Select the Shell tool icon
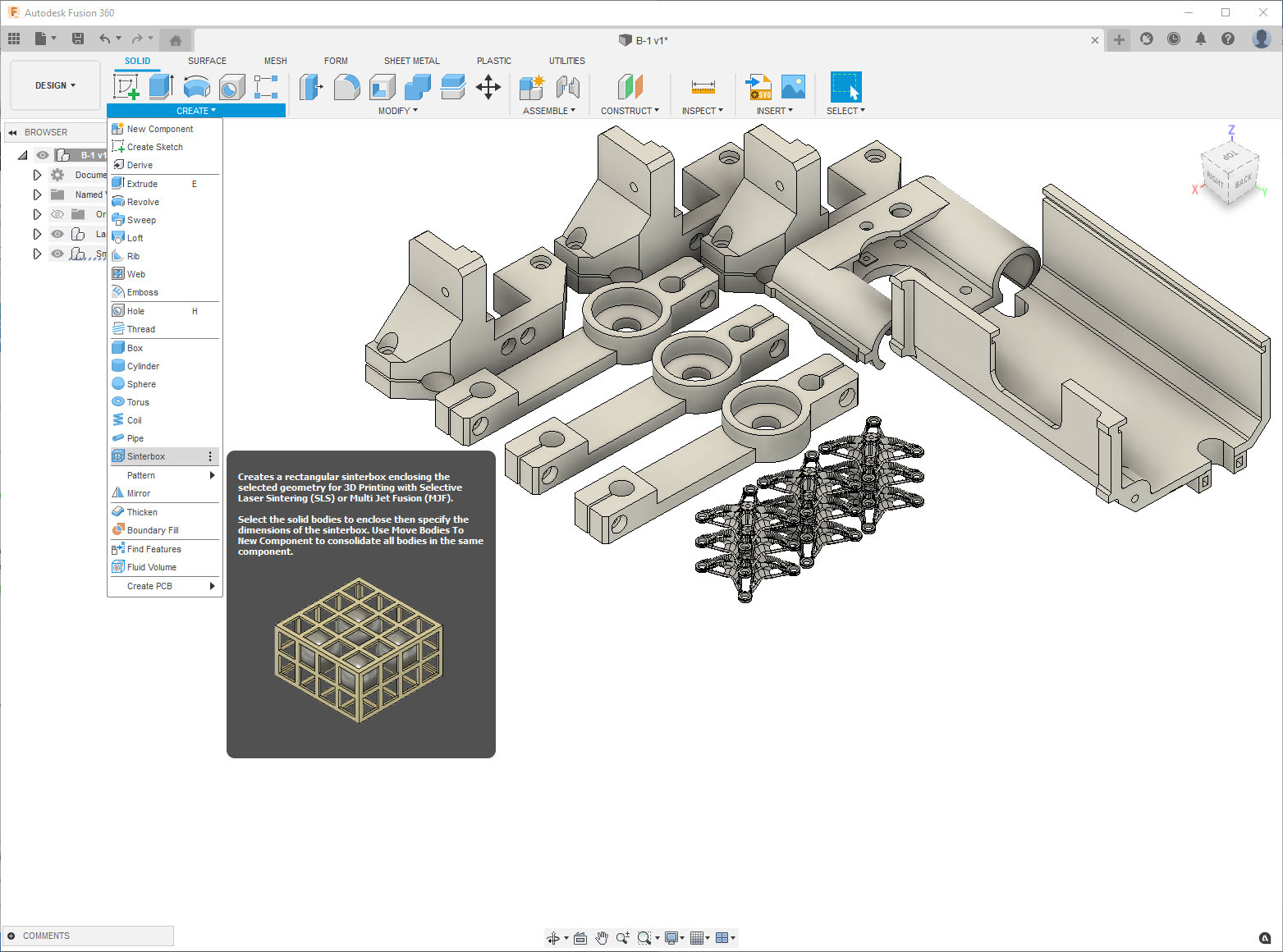Viewport: 1283px width, 952px height. click(382, 86)
